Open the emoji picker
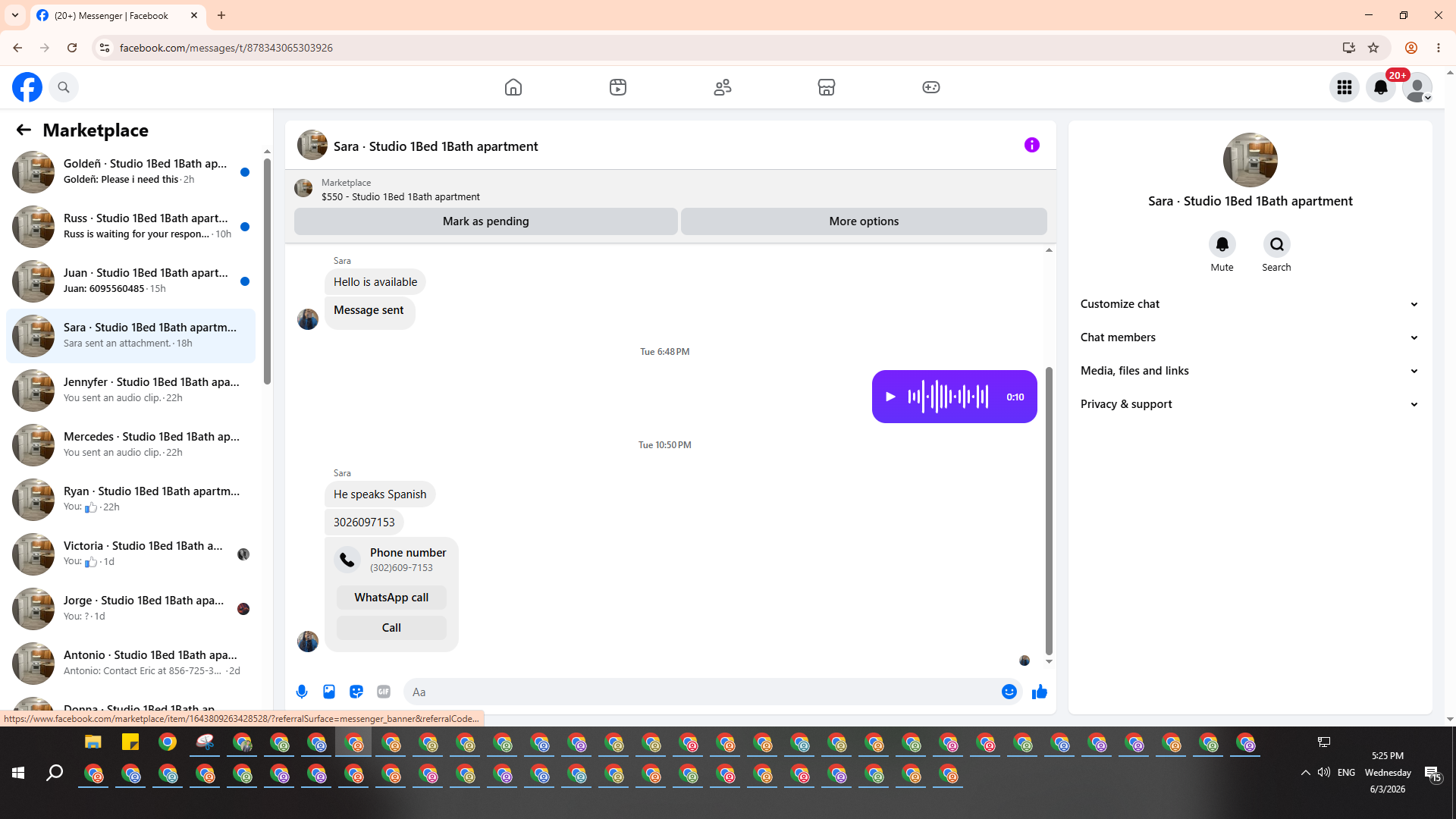 coord(1009,692)
